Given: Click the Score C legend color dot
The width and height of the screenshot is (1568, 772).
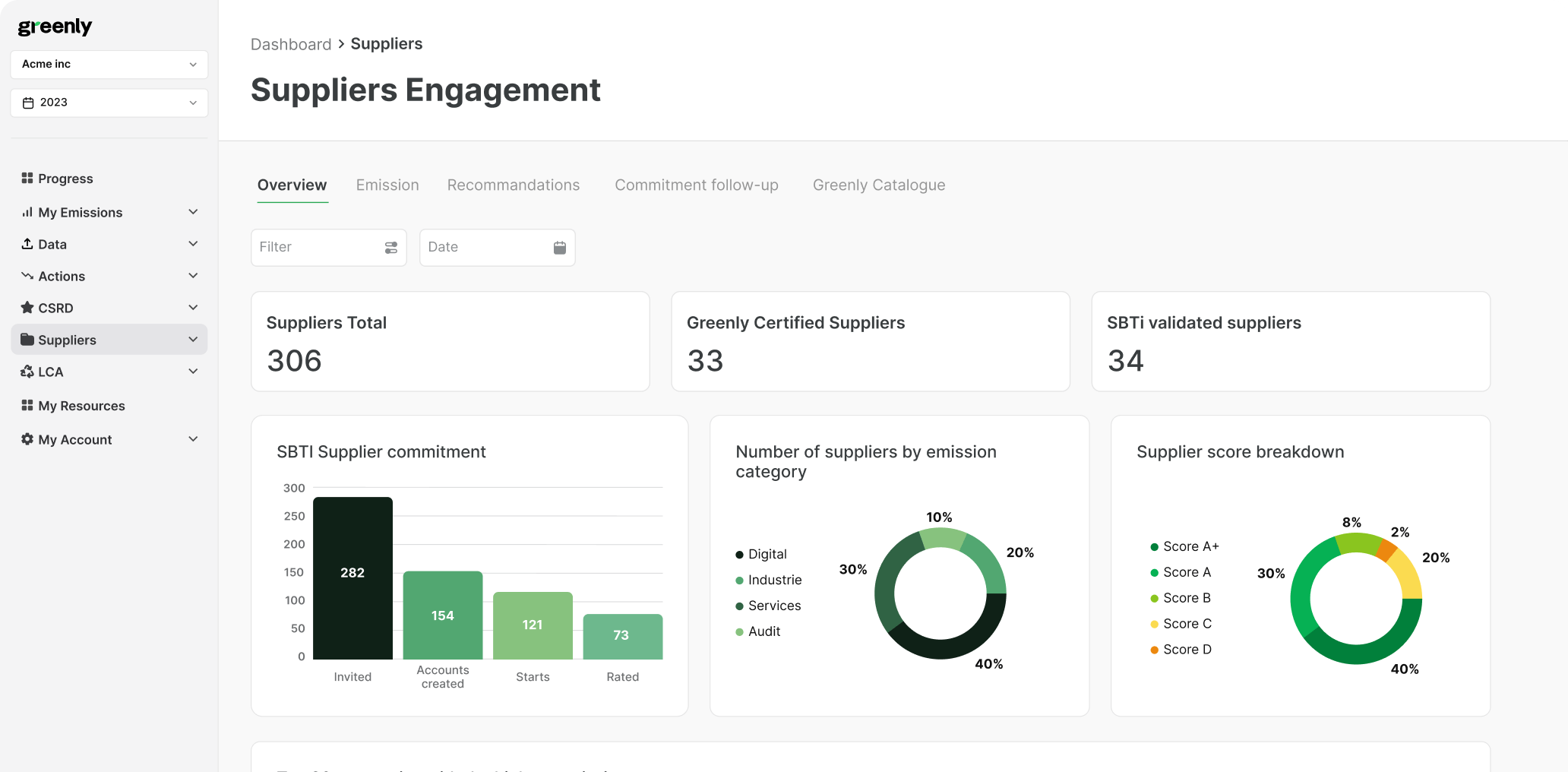Looking at the screenshot, I should pos(1154,624).
